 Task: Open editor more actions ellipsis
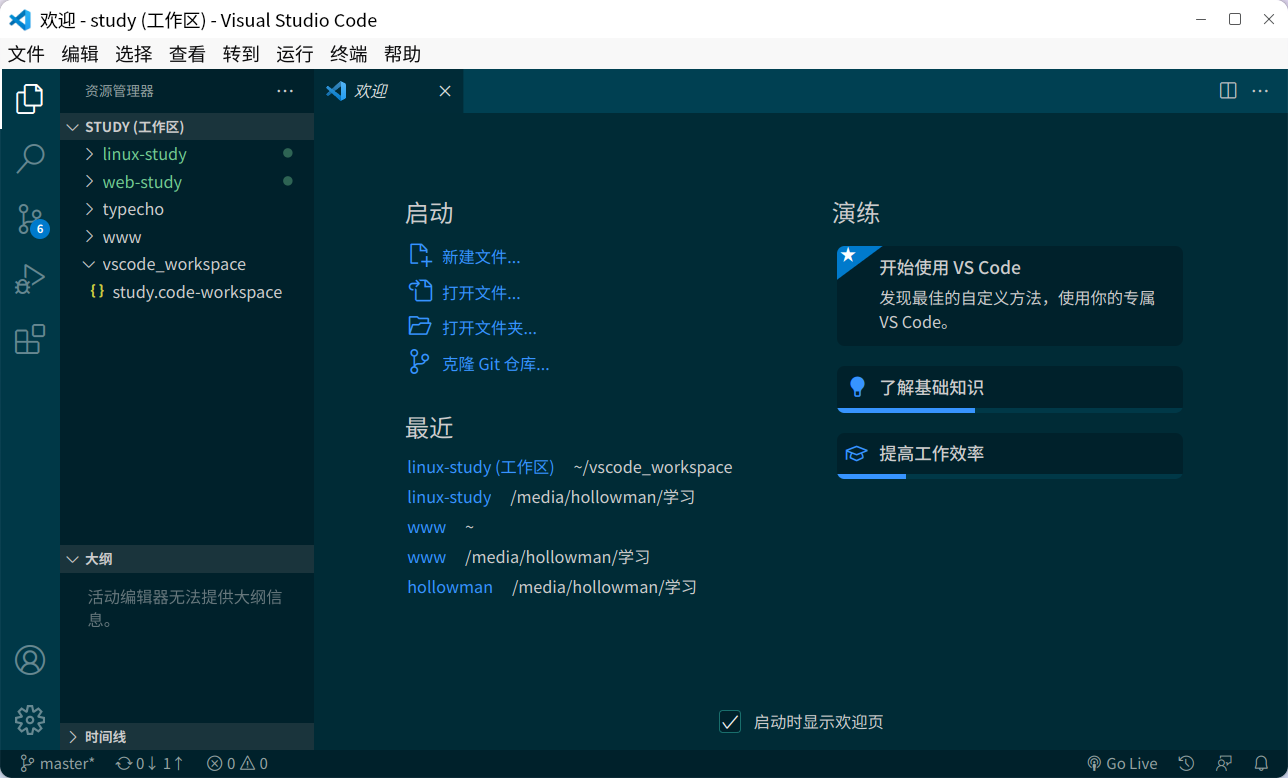[x=1259, y=91]
